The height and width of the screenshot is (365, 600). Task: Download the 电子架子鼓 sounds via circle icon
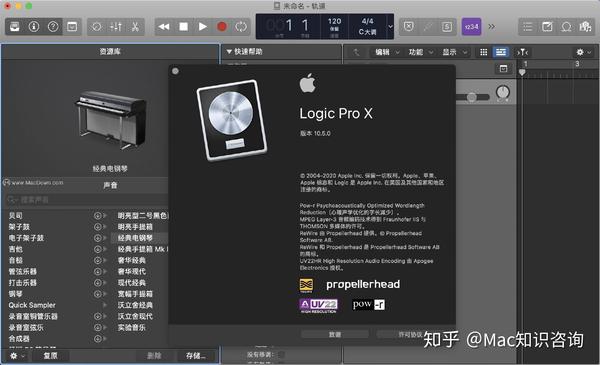[x=98, y=238]
